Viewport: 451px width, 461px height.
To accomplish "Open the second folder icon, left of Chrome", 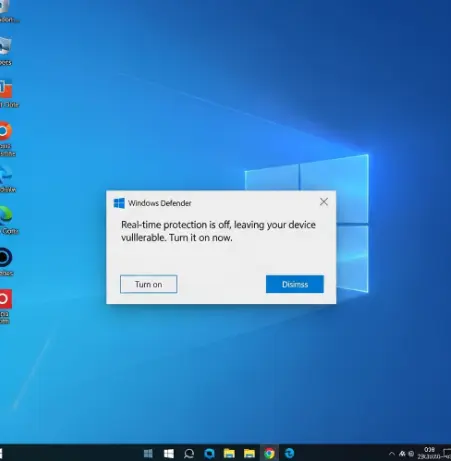I will 249,453.
